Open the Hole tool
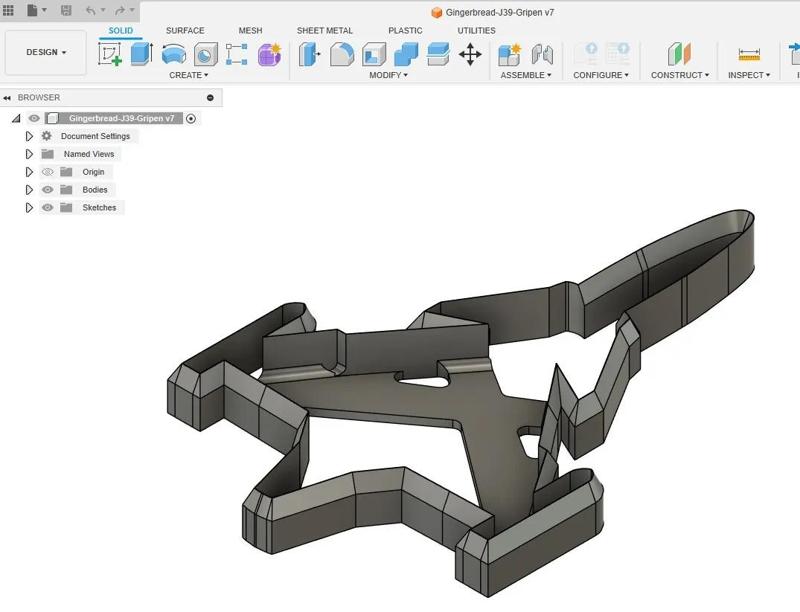Viewport: 800px width, 612px height. 205,53
